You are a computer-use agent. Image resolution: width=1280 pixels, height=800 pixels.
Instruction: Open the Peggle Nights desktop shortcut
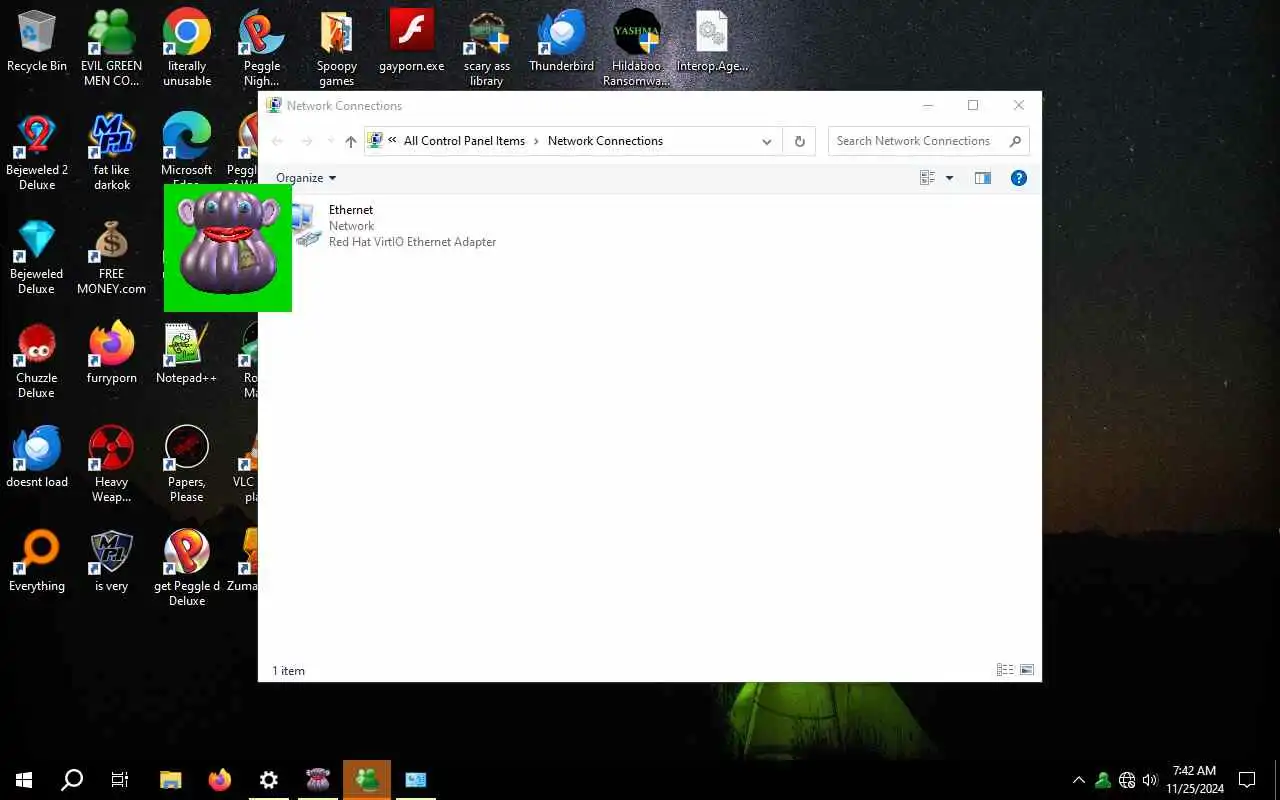click(262, 48)
